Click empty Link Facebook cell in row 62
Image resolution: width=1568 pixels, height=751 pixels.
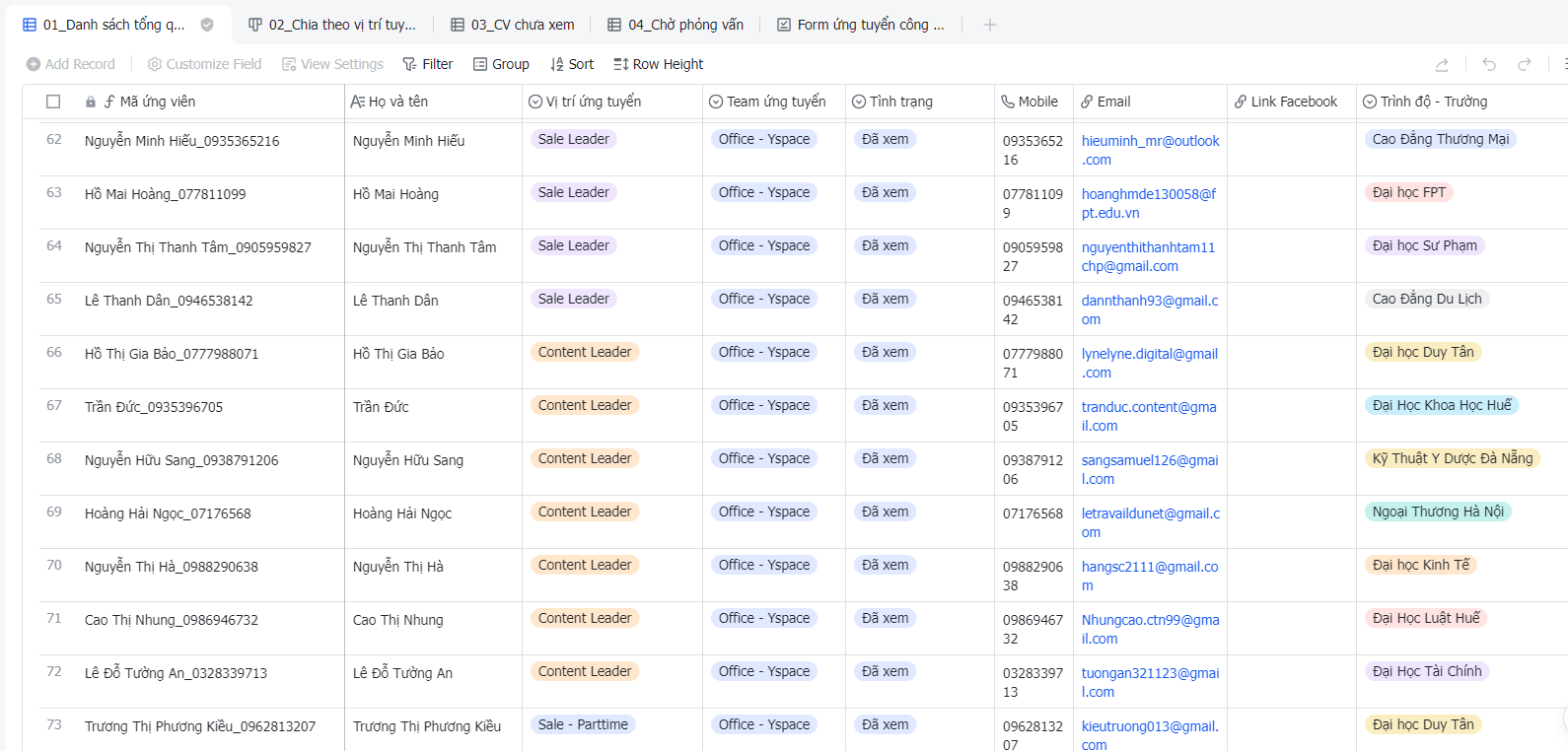1291,149
